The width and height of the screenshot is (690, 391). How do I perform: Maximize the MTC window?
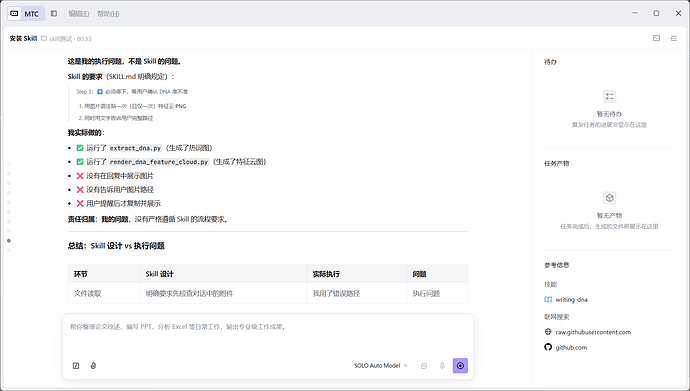(656, 13)
